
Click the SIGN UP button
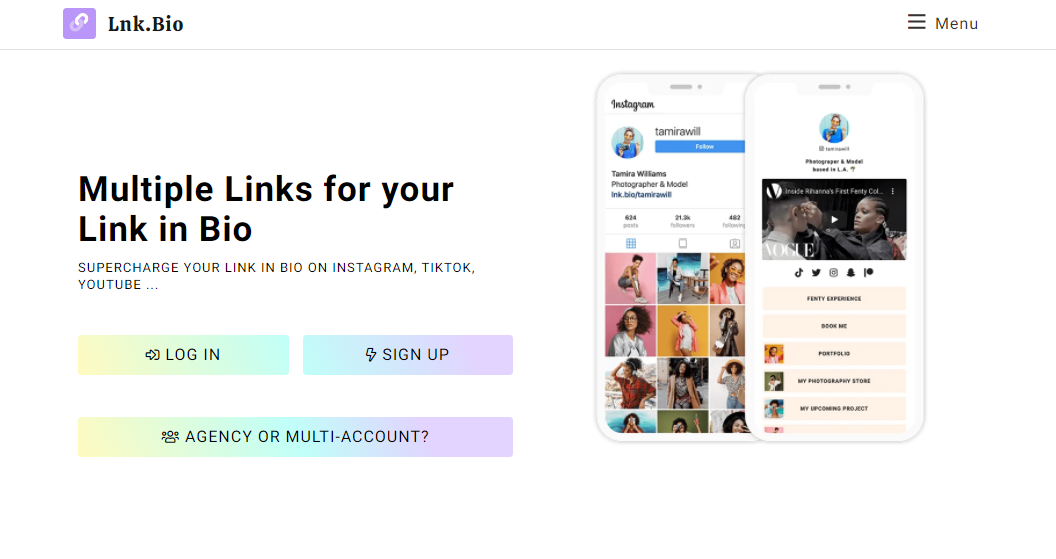point(407,355)
